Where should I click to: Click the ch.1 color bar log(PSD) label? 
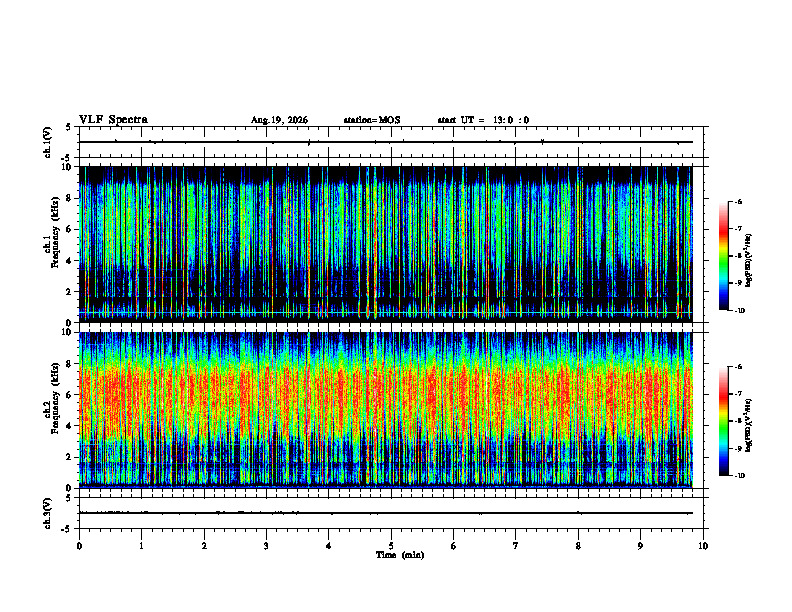(x=749, y=261)
